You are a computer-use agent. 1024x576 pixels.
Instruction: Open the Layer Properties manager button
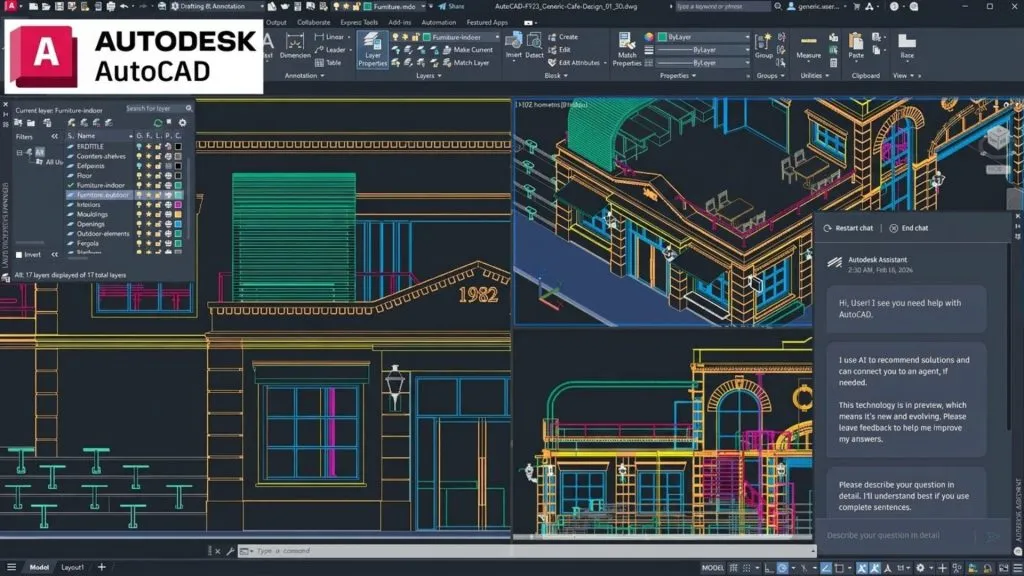372,50
